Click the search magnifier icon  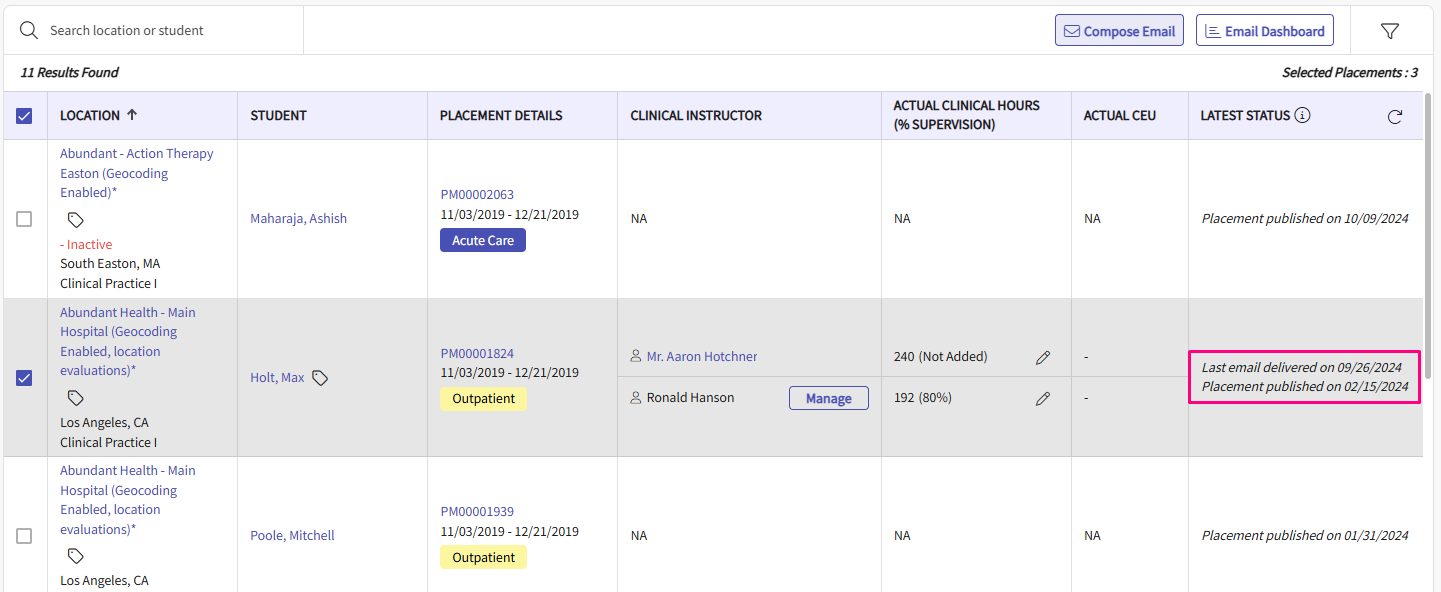(x=29, y=30)
